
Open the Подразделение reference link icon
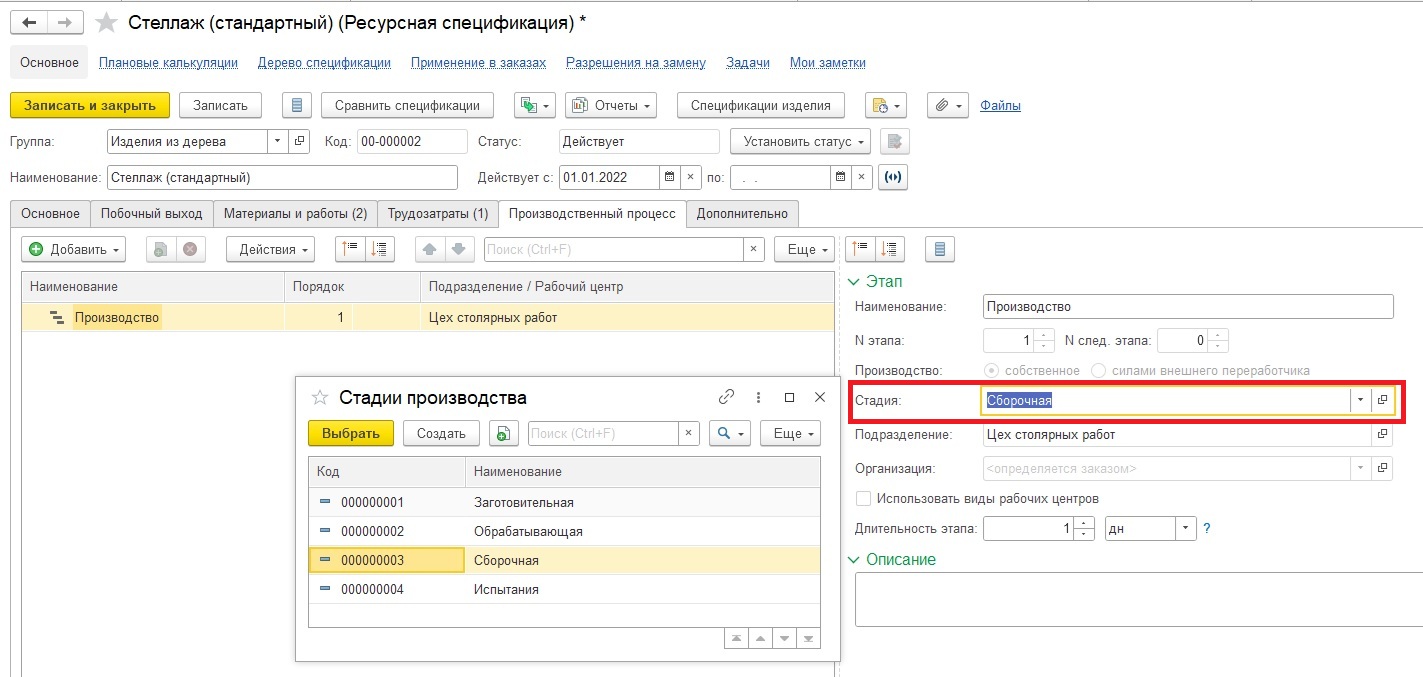coord(1383,435)
